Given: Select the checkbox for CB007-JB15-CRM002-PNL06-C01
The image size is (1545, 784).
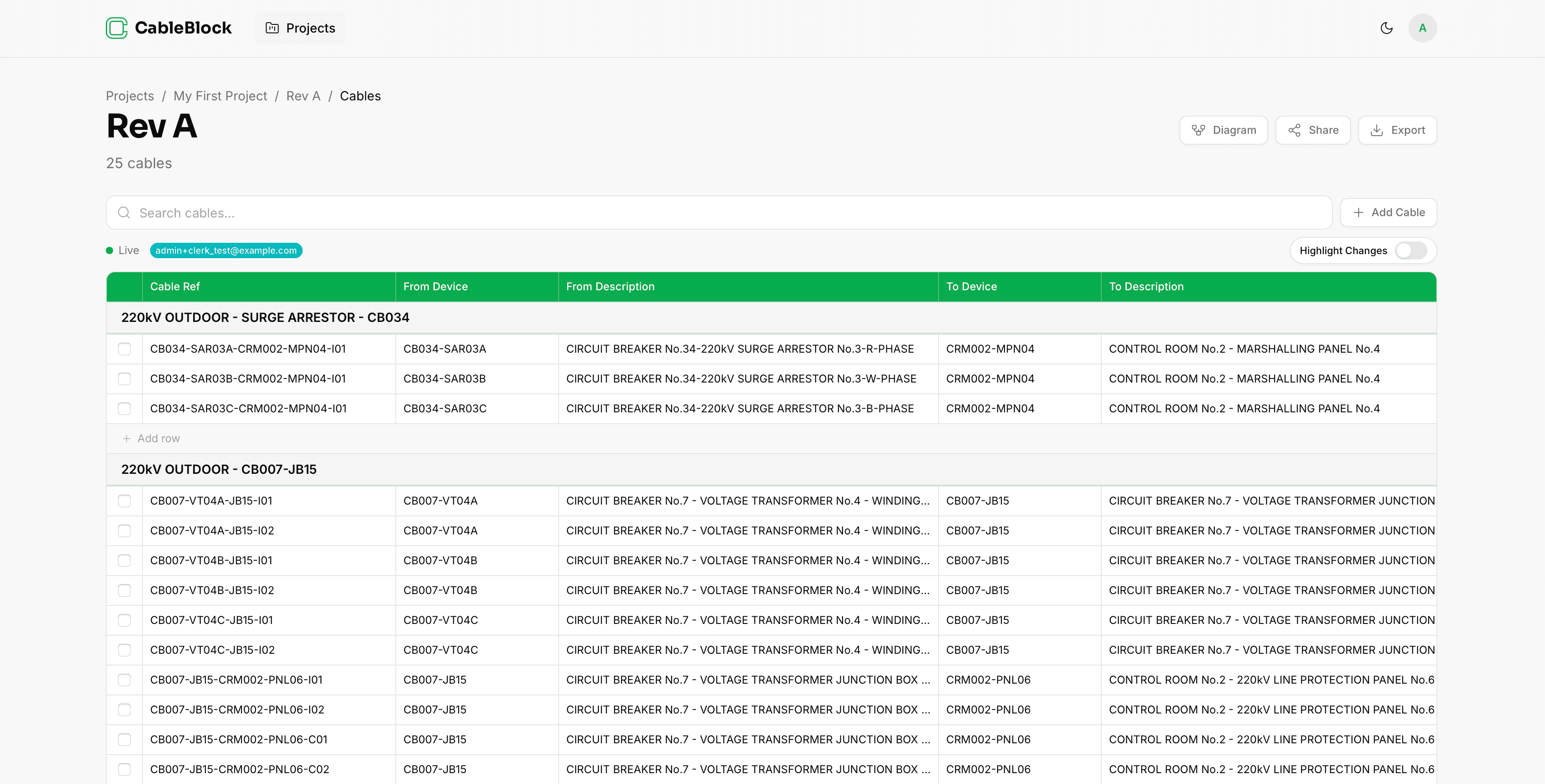Looking at the screenshot, I should click(x=124, y=739).
